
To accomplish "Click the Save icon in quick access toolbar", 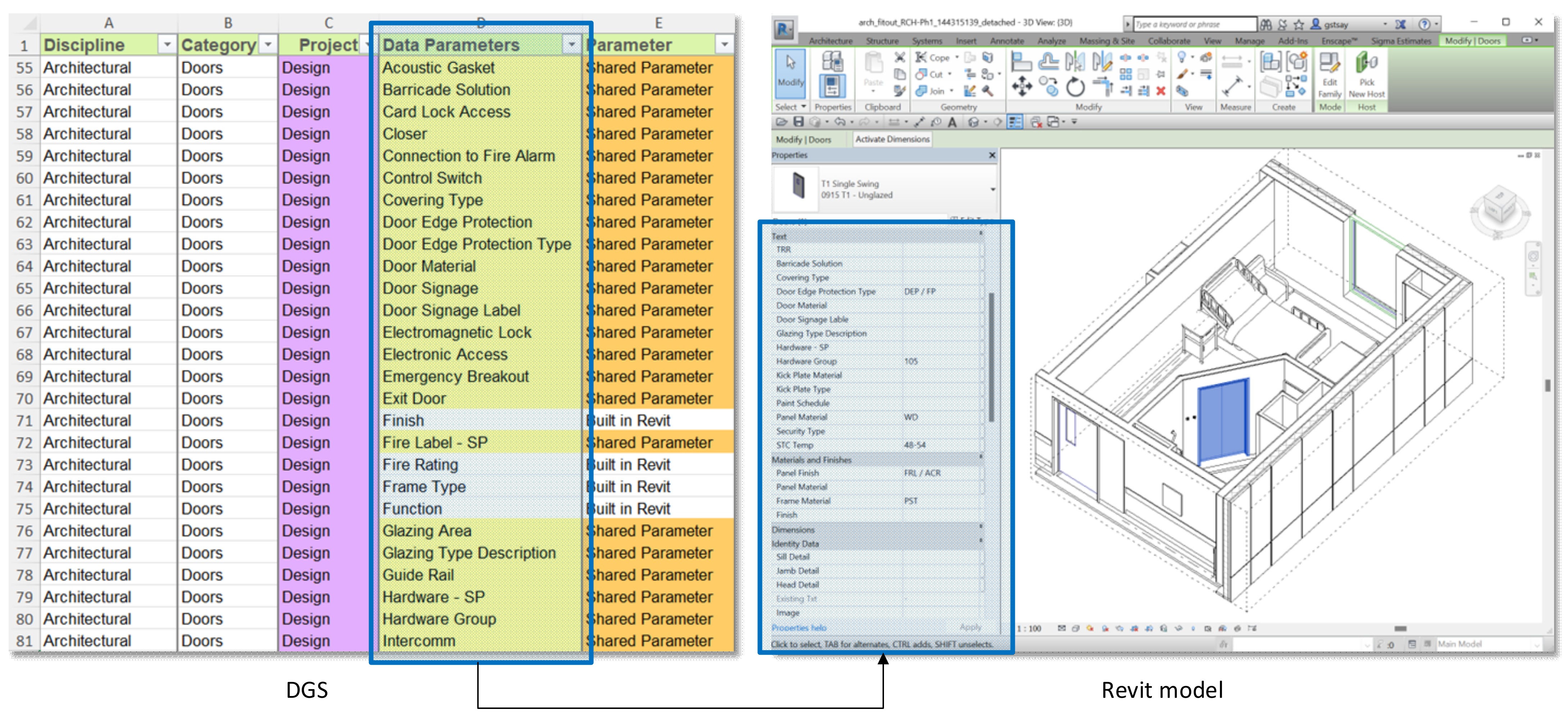I will [x=799, y=122].
